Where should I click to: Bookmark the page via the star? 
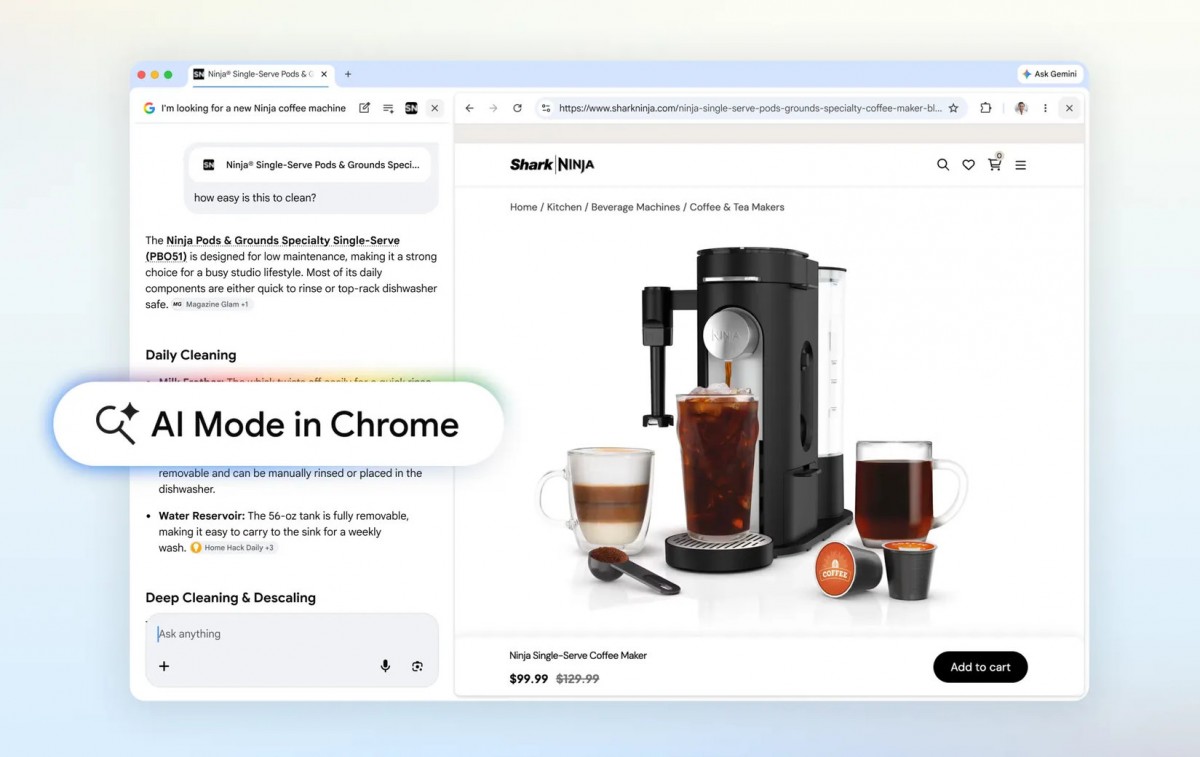tap(953, 107)
